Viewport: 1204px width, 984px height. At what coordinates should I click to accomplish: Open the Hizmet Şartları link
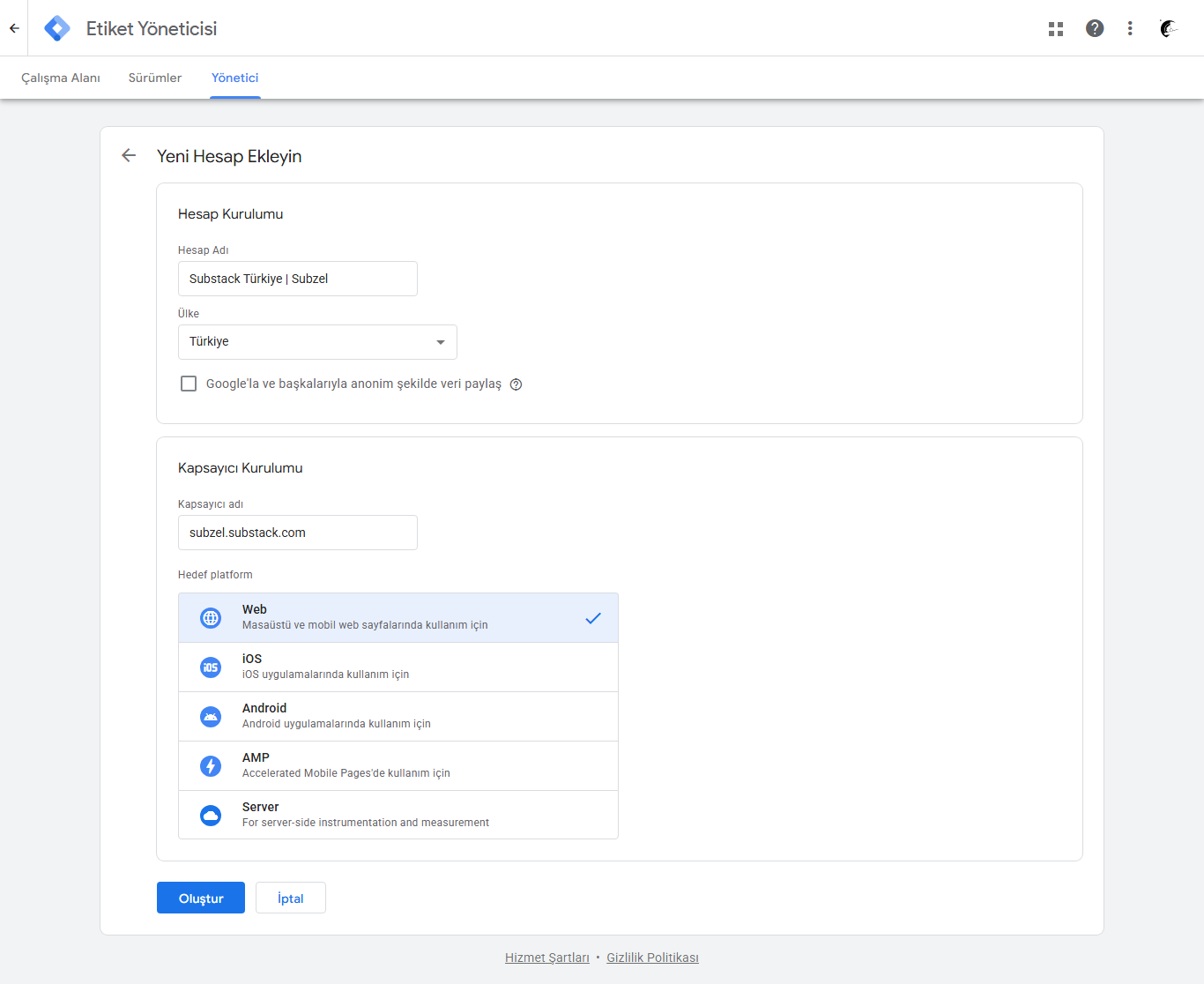[x=547, y=958]
